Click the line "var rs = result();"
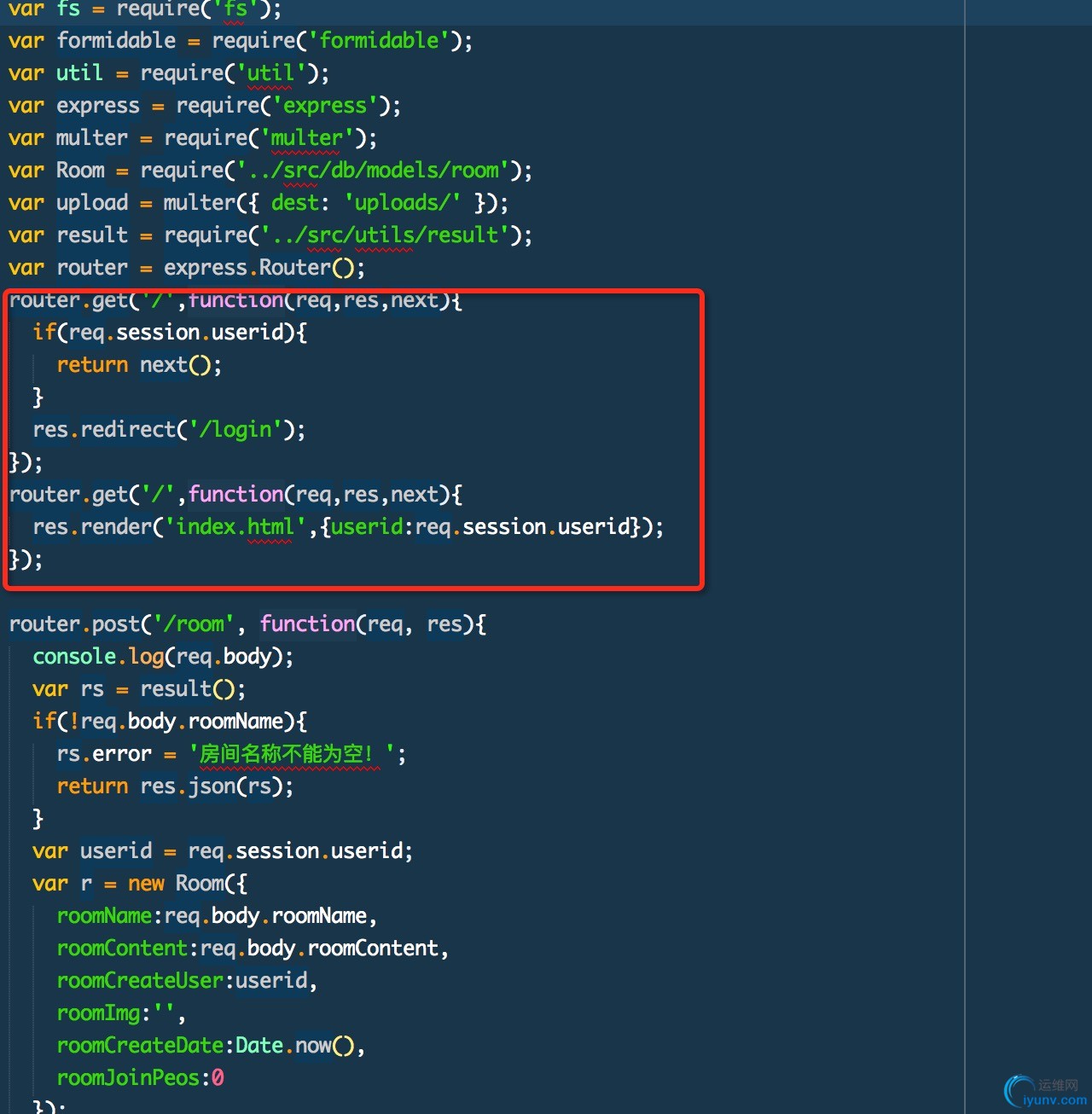This screenshot has width=1092, height=1114. (139, 689)
